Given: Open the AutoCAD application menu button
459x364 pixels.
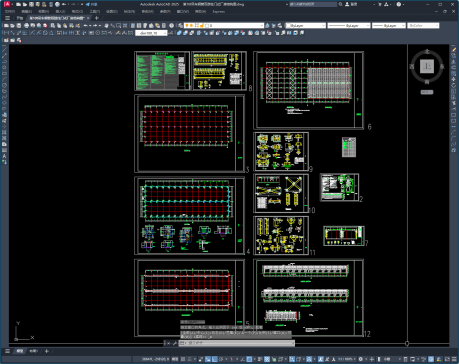Looking at the screenshot, I should pos(7,4).
